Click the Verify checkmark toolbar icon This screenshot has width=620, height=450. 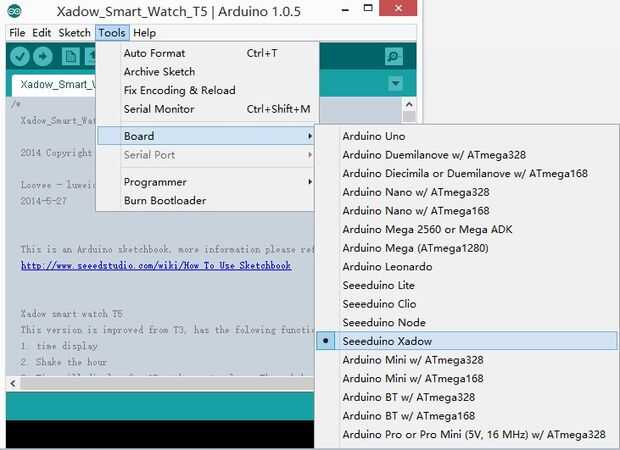pyautogui.click(x=20, y=57)
